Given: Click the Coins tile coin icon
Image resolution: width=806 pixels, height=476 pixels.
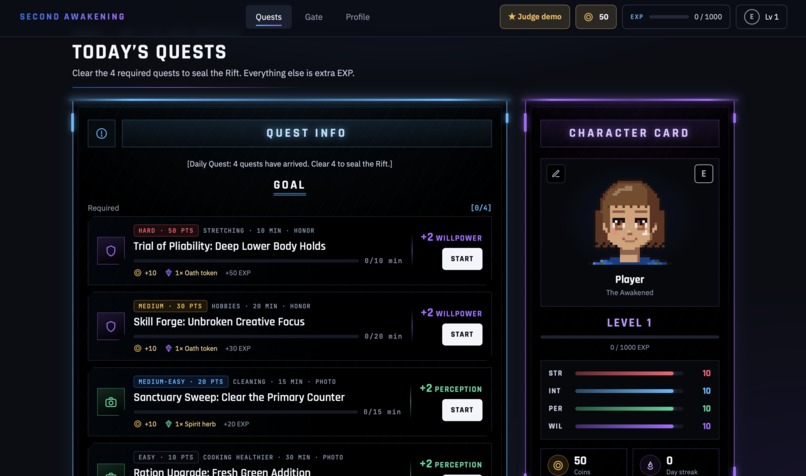Looking at the screenshot, I should tap(557, 466).
